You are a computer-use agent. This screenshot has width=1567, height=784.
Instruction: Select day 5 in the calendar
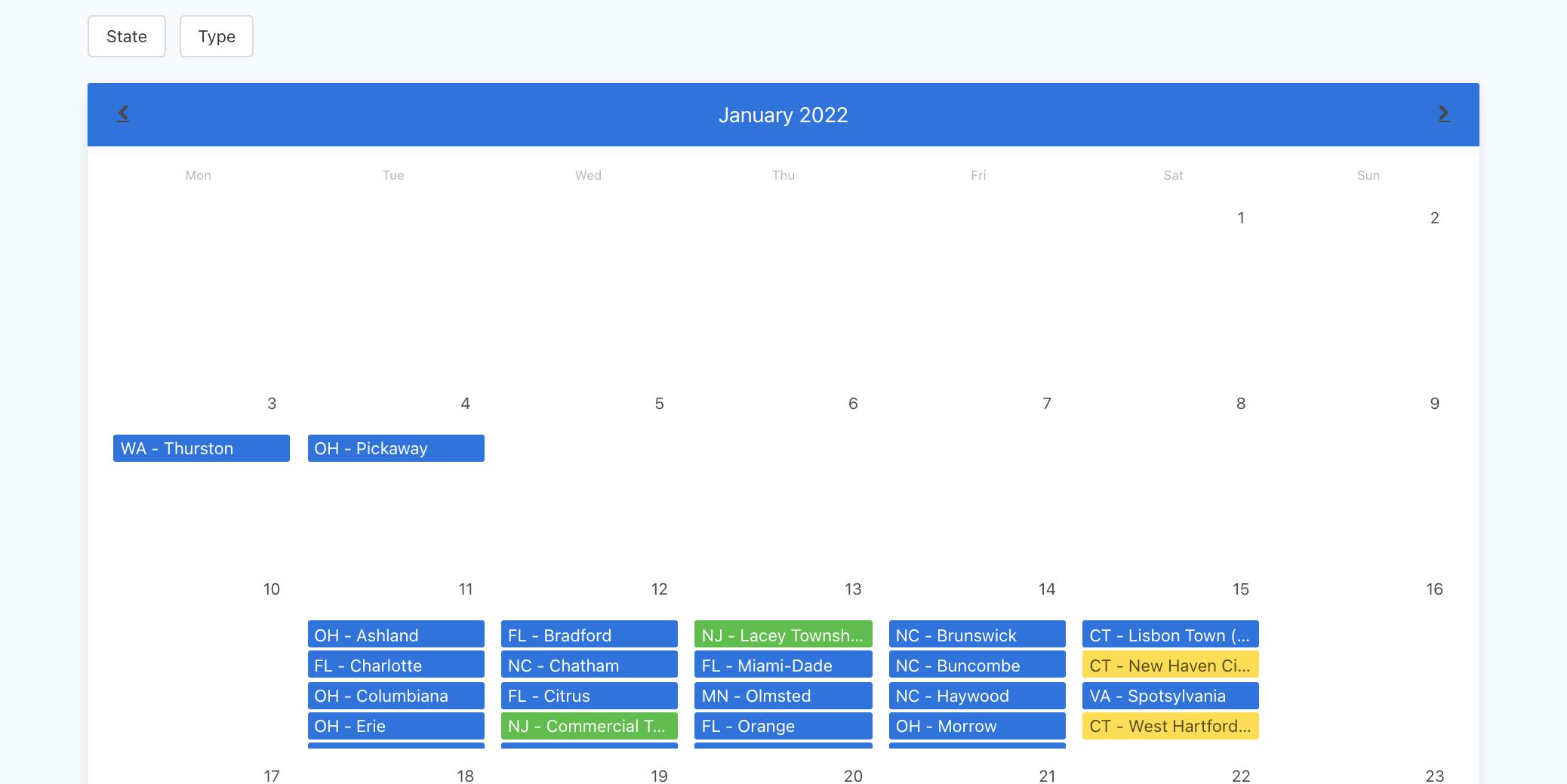660,404
